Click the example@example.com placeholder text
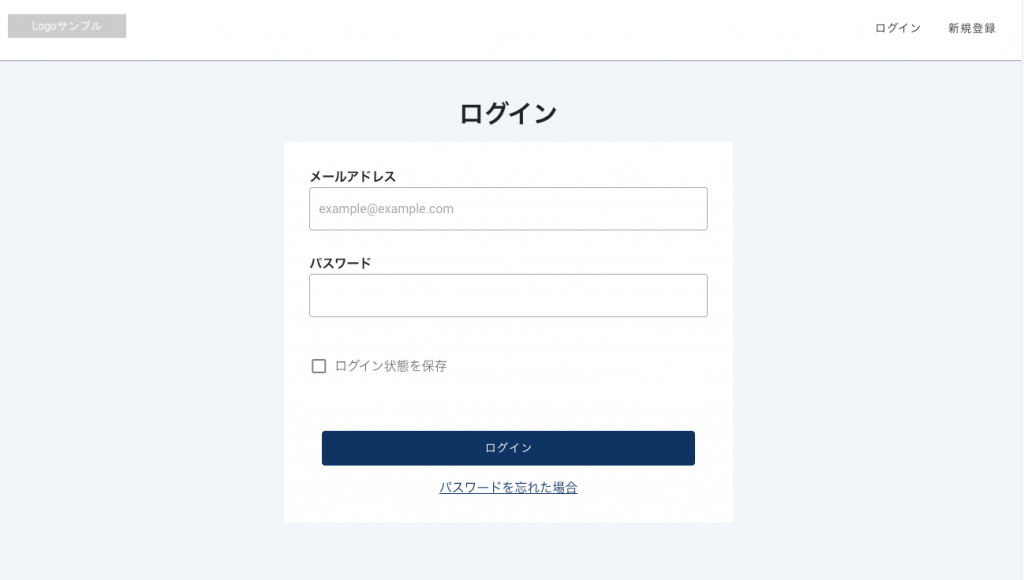 [386, 209]
